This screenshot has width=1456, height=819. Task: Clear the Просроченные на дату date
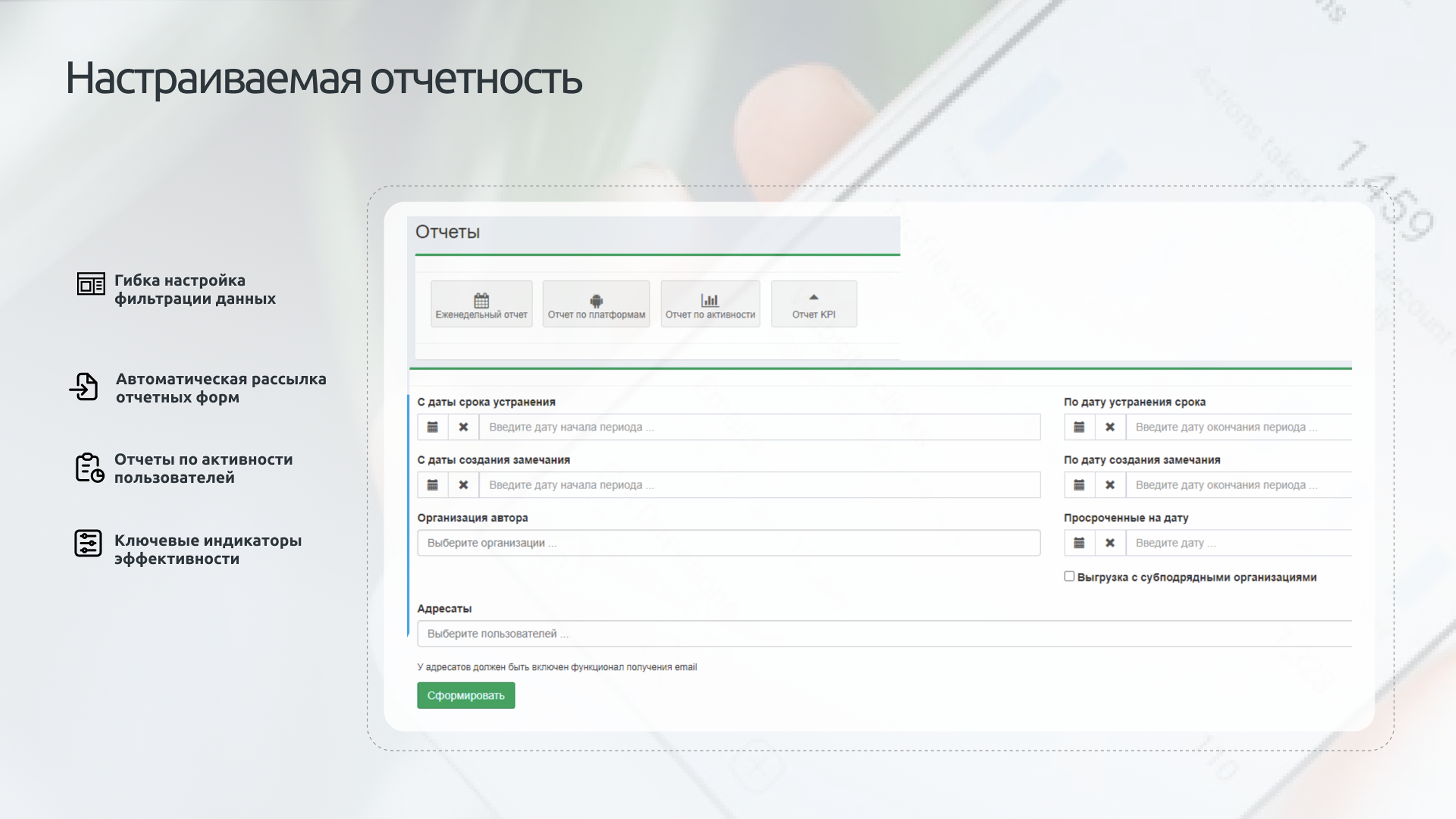(x=1110, y=543)
